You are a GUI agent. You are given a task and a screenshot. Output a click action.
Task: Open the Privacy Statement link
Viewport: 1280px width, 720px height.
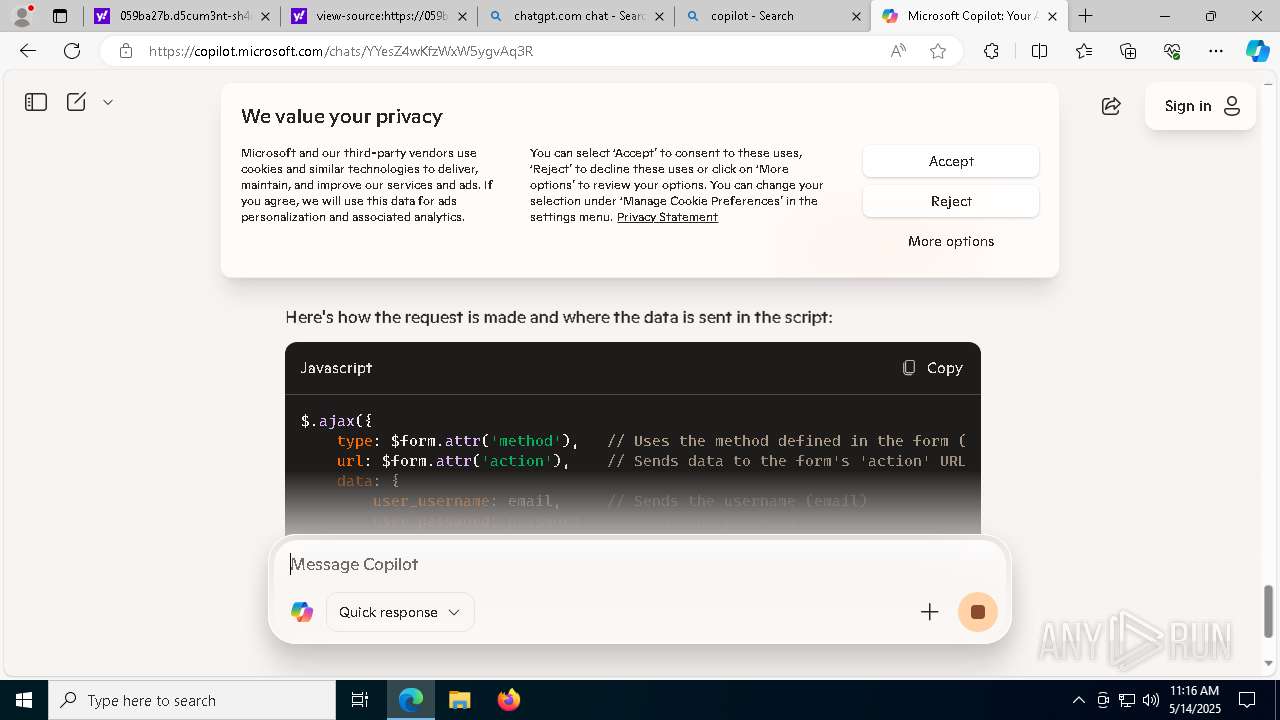pyautogui.click(x=667, y=217)
